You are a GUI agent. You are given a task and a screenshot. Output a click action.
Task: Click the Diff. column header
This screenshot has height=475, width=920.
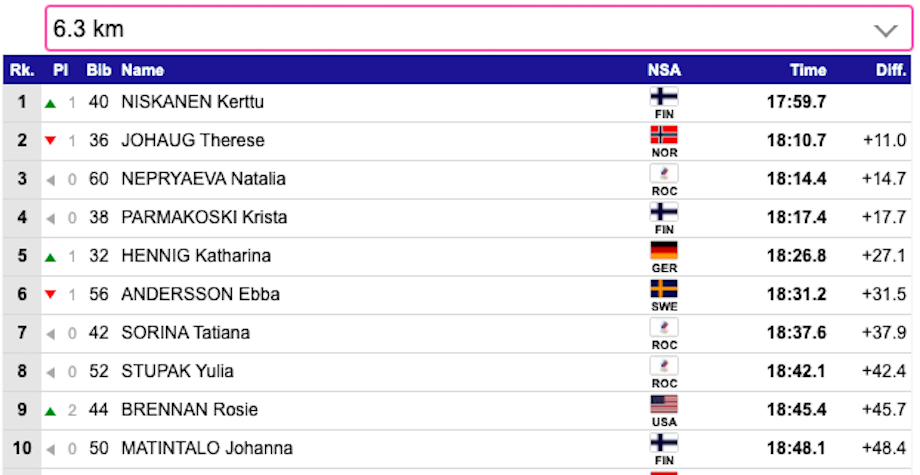891,70
